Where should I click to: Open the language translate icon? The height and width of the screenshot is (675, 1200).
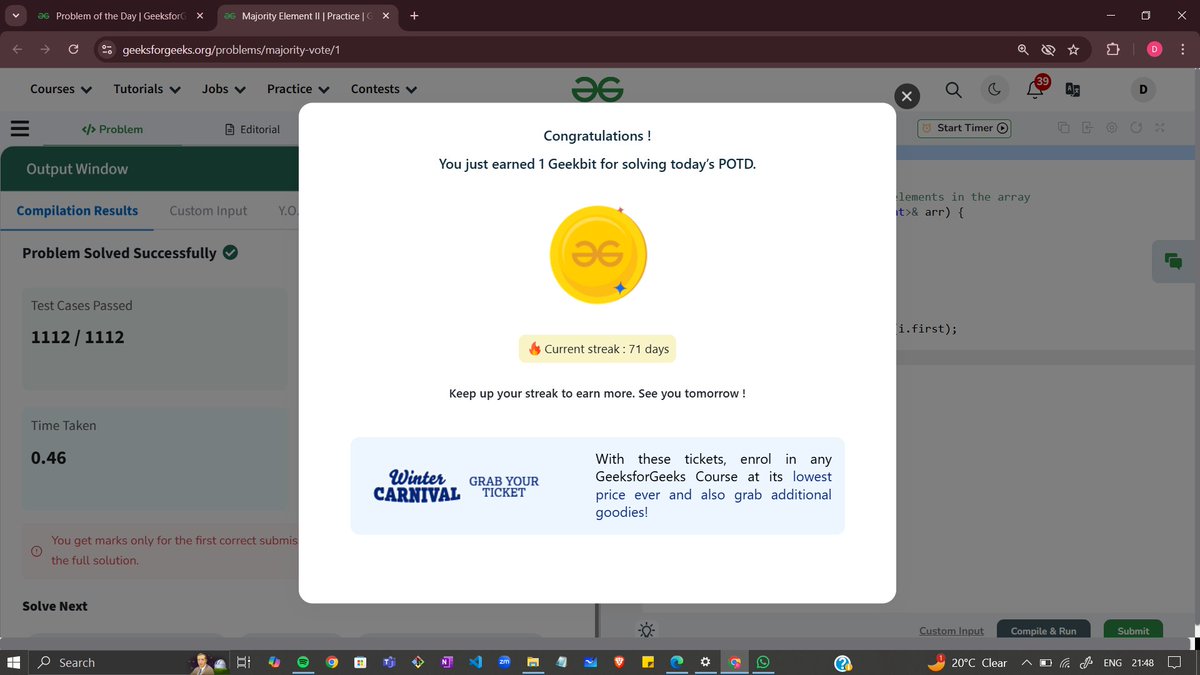tap(1073, 90)
